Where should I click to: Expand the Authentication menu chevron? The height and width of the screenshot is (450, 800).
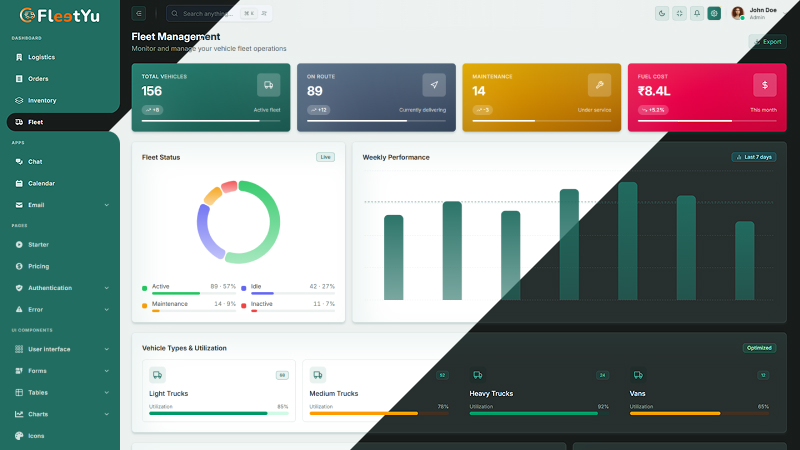107,288
